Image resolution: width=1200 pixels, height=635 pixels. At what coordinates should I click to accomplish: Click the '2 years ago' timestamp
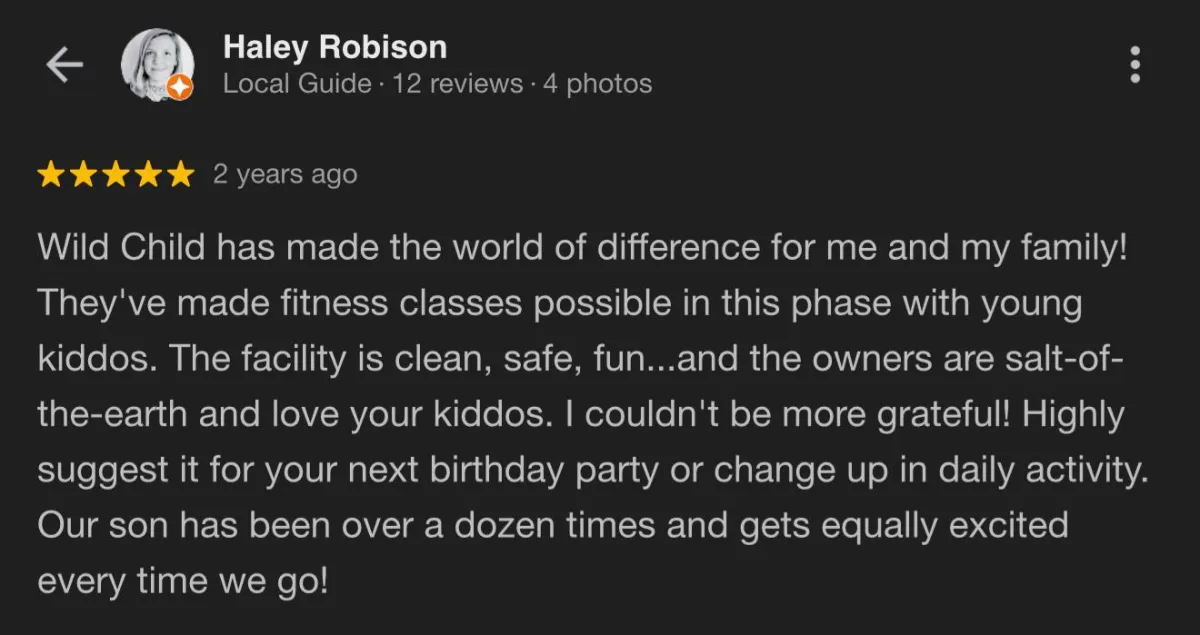click(x=285, y=175)
